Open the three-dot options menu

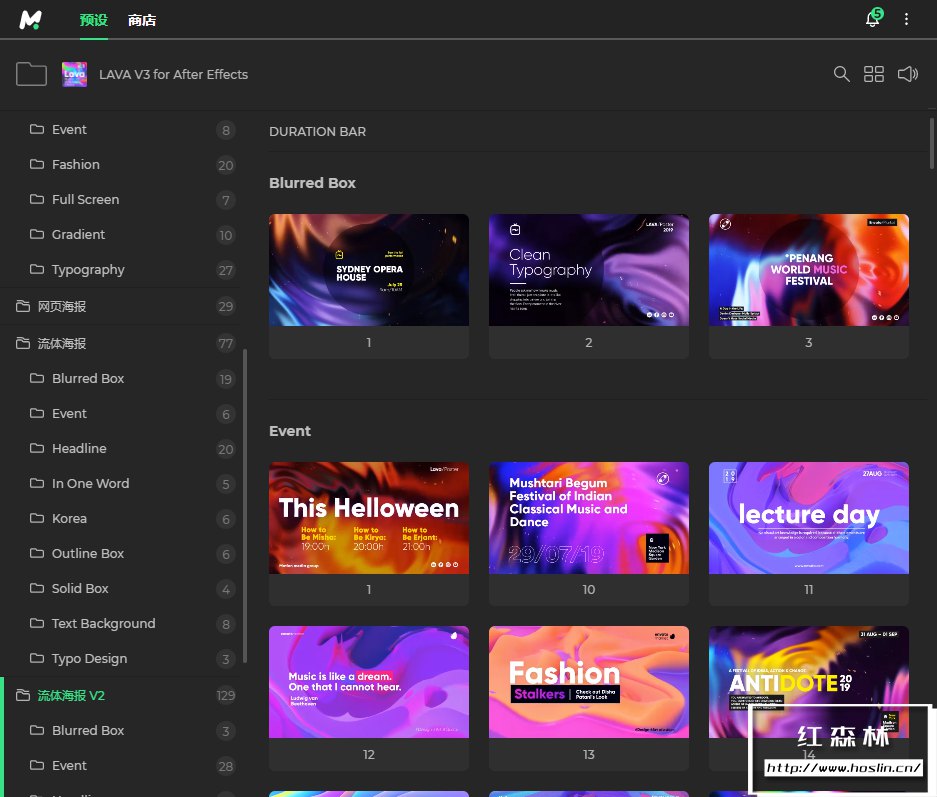tap(907, 19)
